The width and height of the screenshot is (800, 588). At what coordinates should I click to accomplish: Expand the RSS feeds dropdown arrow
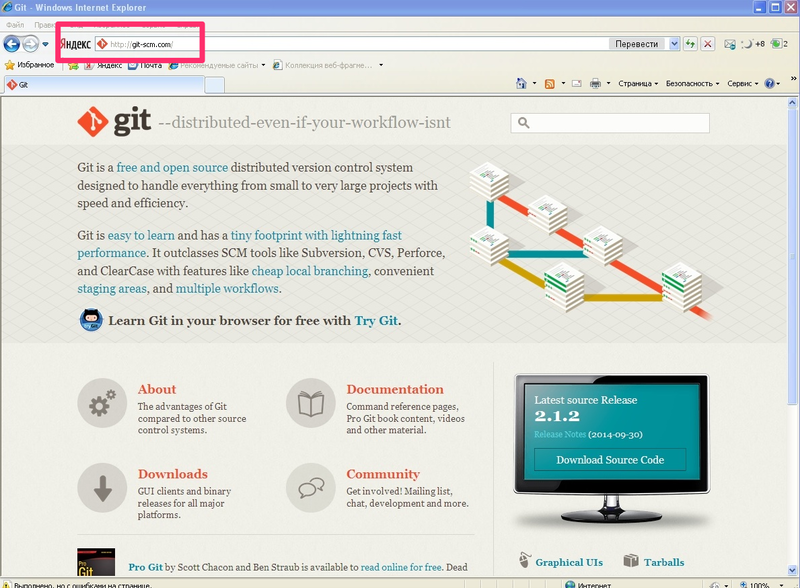pos(563,83)
